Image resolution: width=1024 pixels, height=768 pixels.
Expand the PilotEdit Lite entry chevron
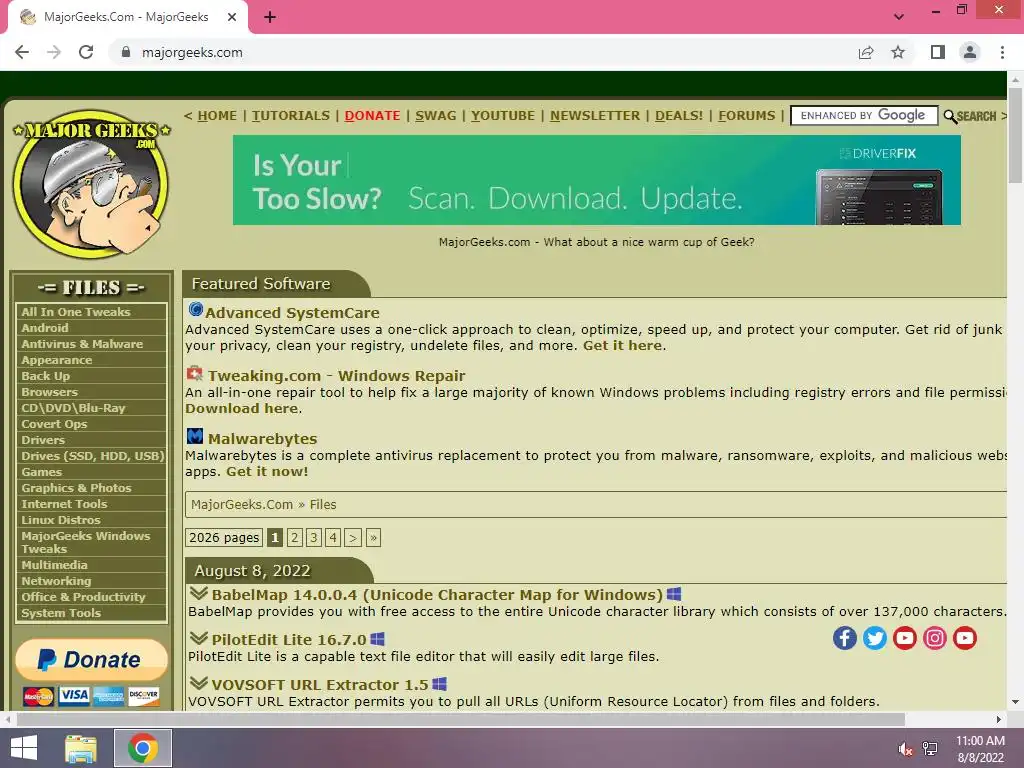click(199, 638)
